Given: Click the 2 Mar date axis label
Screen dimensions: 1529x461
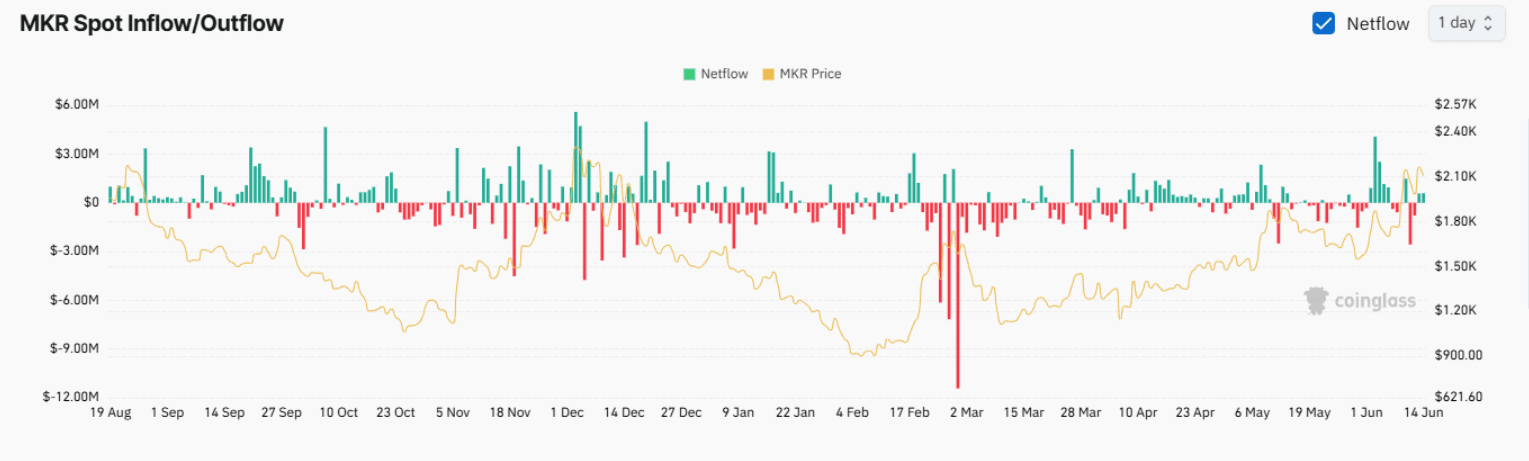Looking at the screenshot, I should (x=966, y=412).
